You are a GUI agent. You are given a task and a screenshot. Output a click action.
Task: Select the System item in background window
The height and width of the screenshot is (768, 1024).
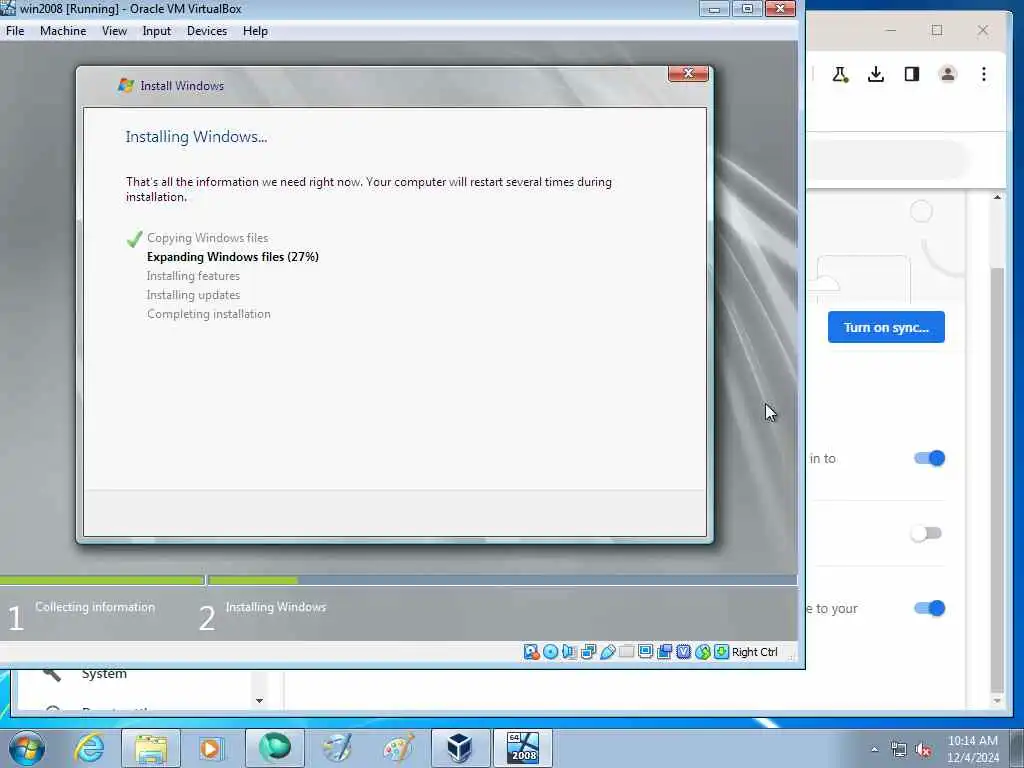[x=104, y=674]
